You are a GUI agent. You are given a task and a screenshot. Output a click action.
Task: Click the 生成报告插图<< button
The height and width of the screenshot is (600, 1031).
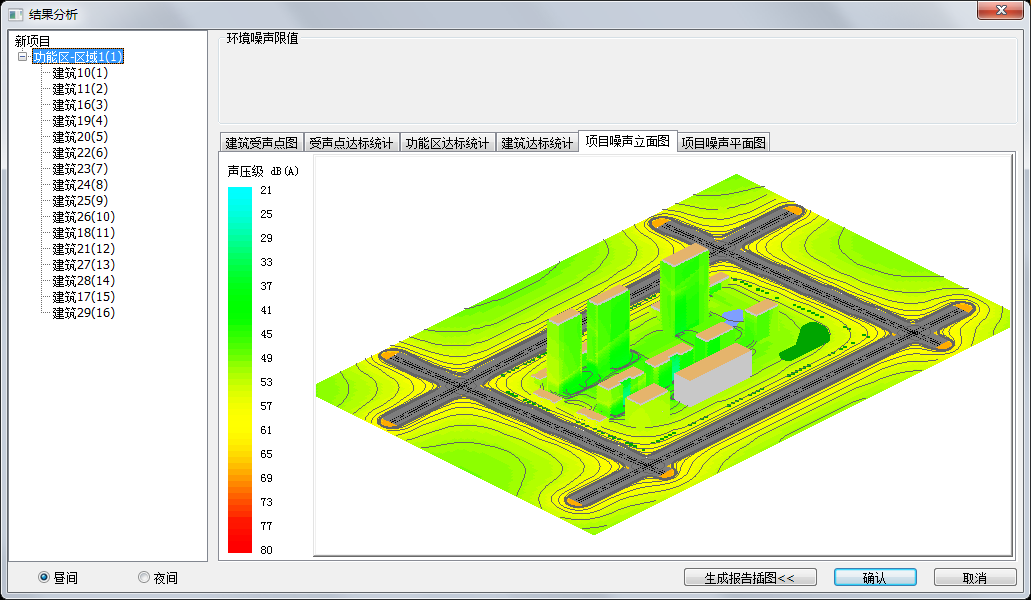pyautogui.click(x=750, y=578)
